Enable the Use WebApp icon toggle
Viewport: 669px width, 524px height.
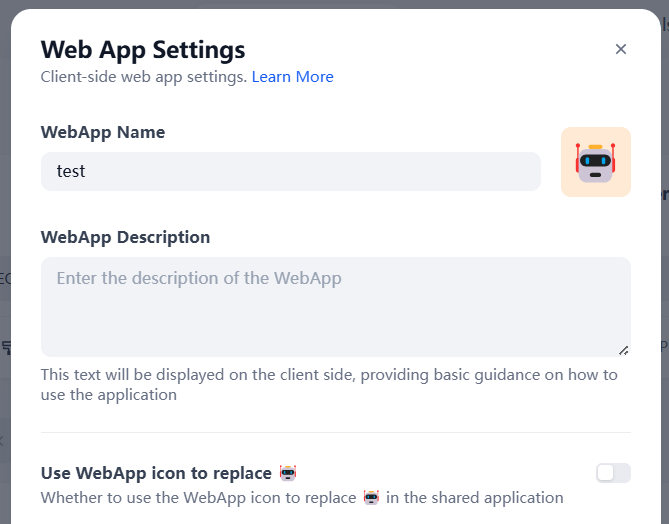(613, 473)
